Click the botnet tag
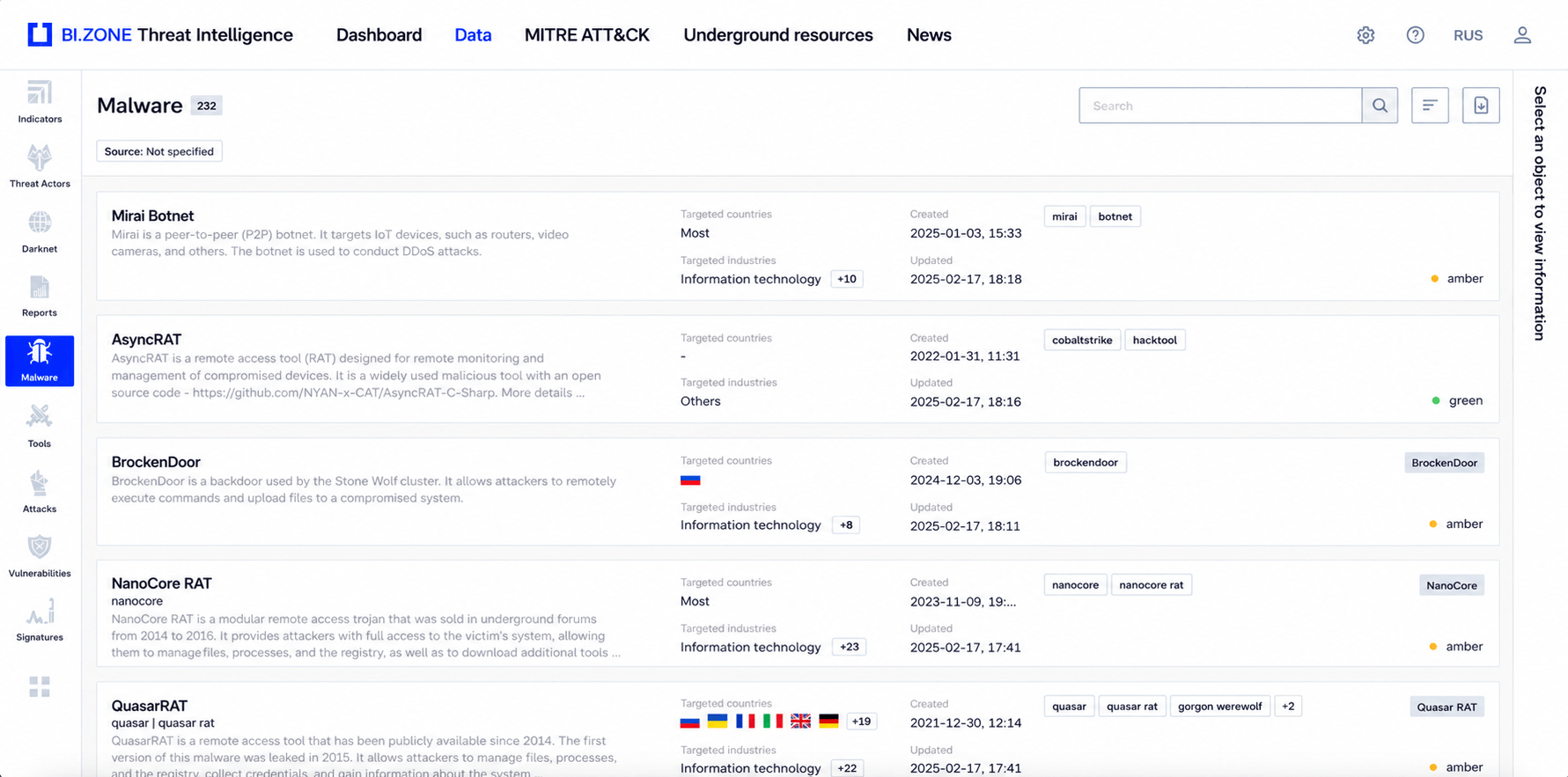Image resolution: width=1568 pixels, height=777 pixels. click(1115, 216)
